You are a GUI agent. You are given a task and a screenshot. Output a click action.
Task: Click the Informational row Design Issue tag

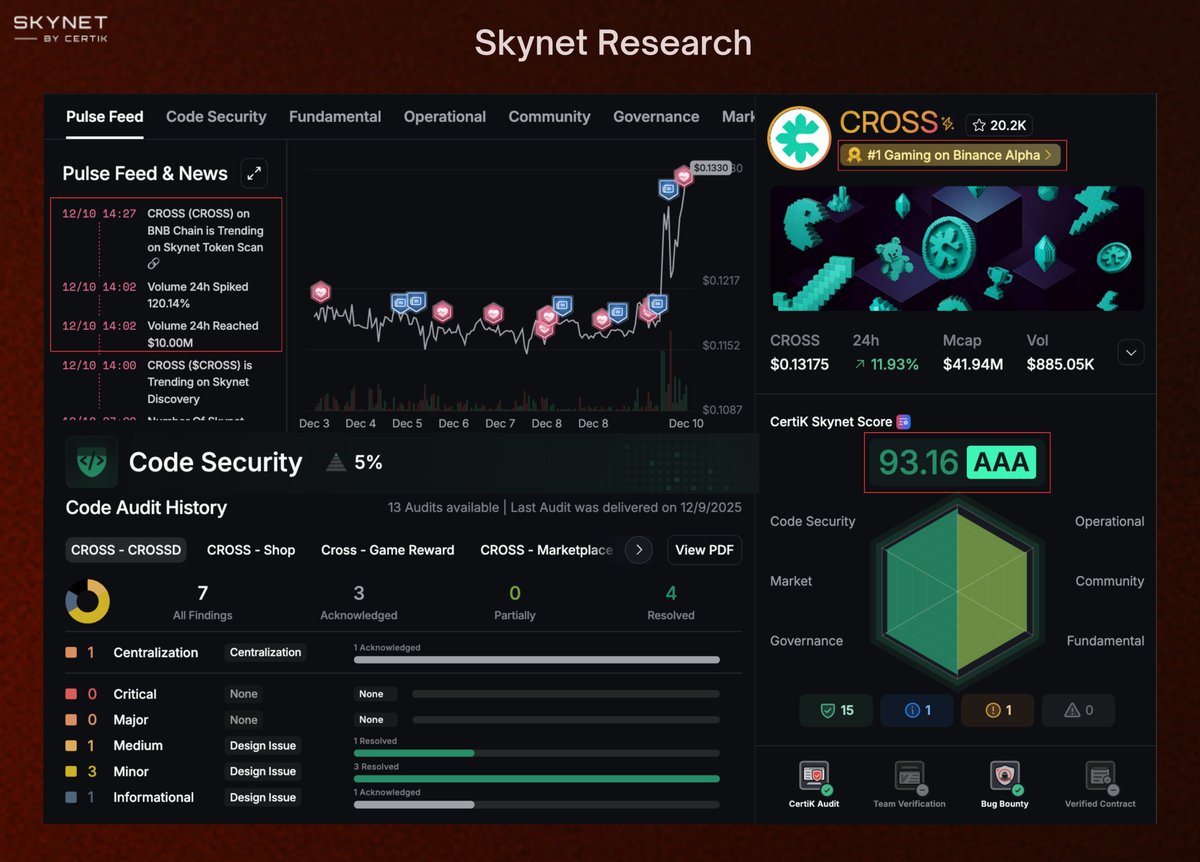pos(262,798)
